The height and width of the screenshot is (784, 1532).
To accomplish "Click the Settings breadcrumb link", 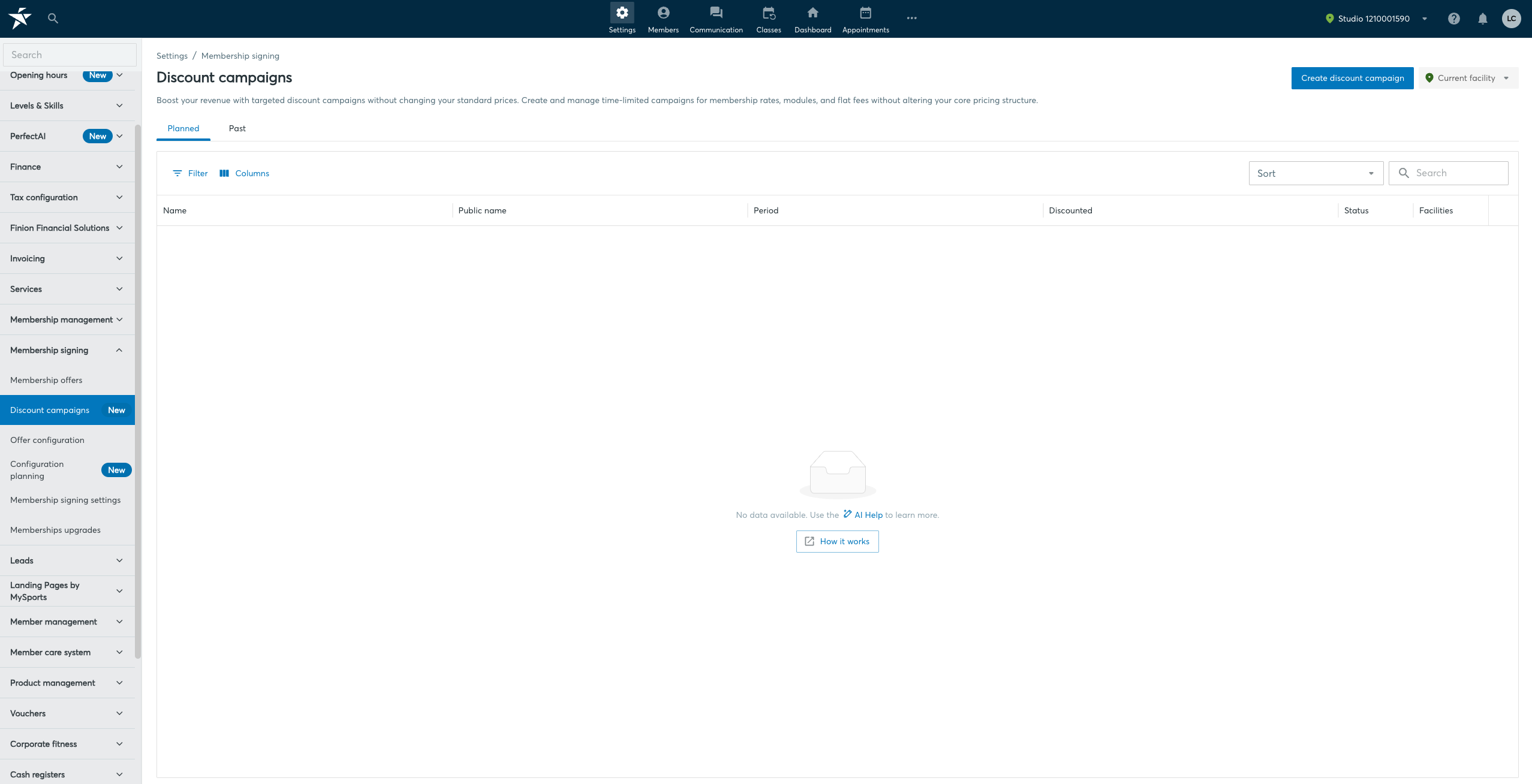I will 171,56.
